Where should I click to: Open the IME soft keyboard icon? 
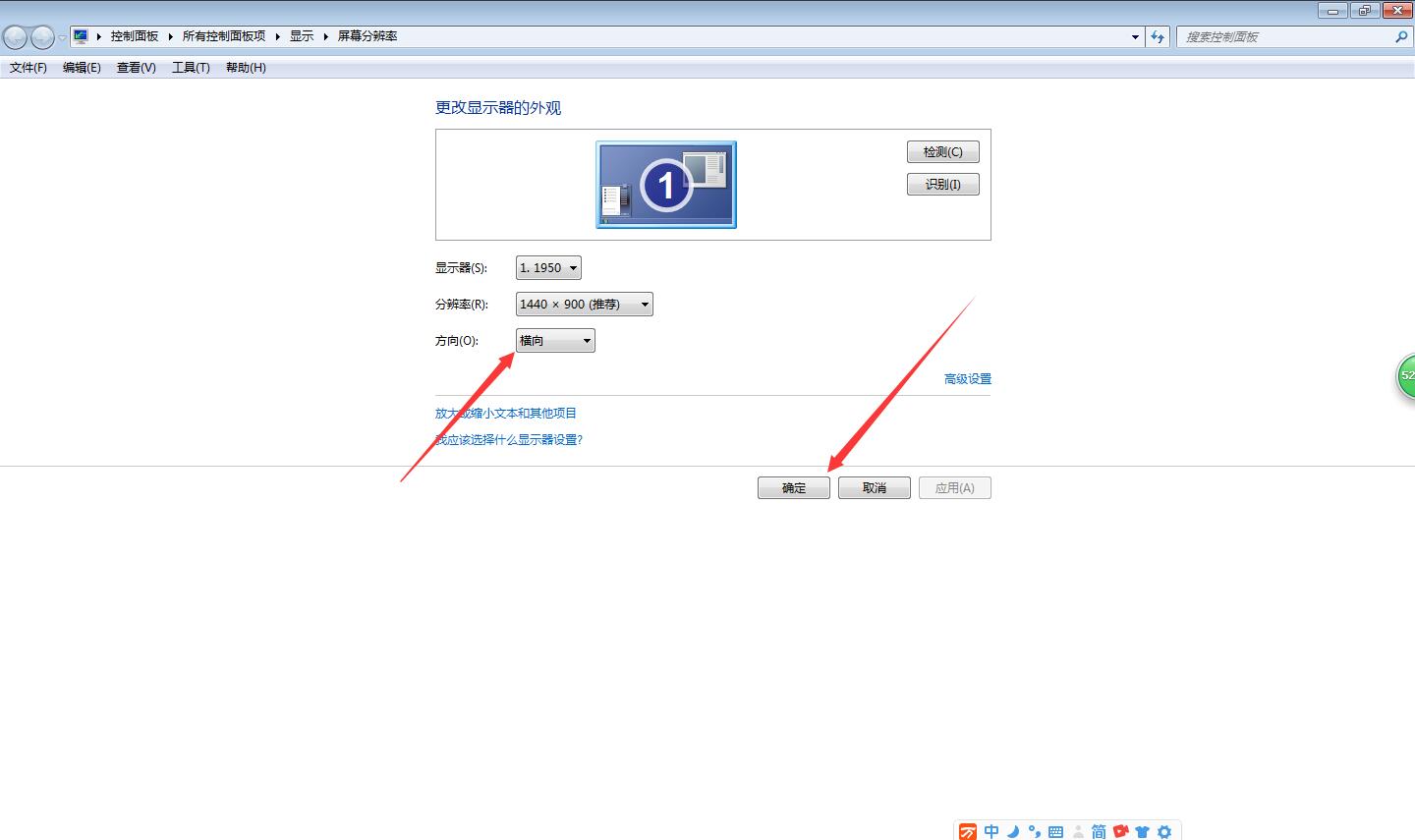coord(1056,832)
